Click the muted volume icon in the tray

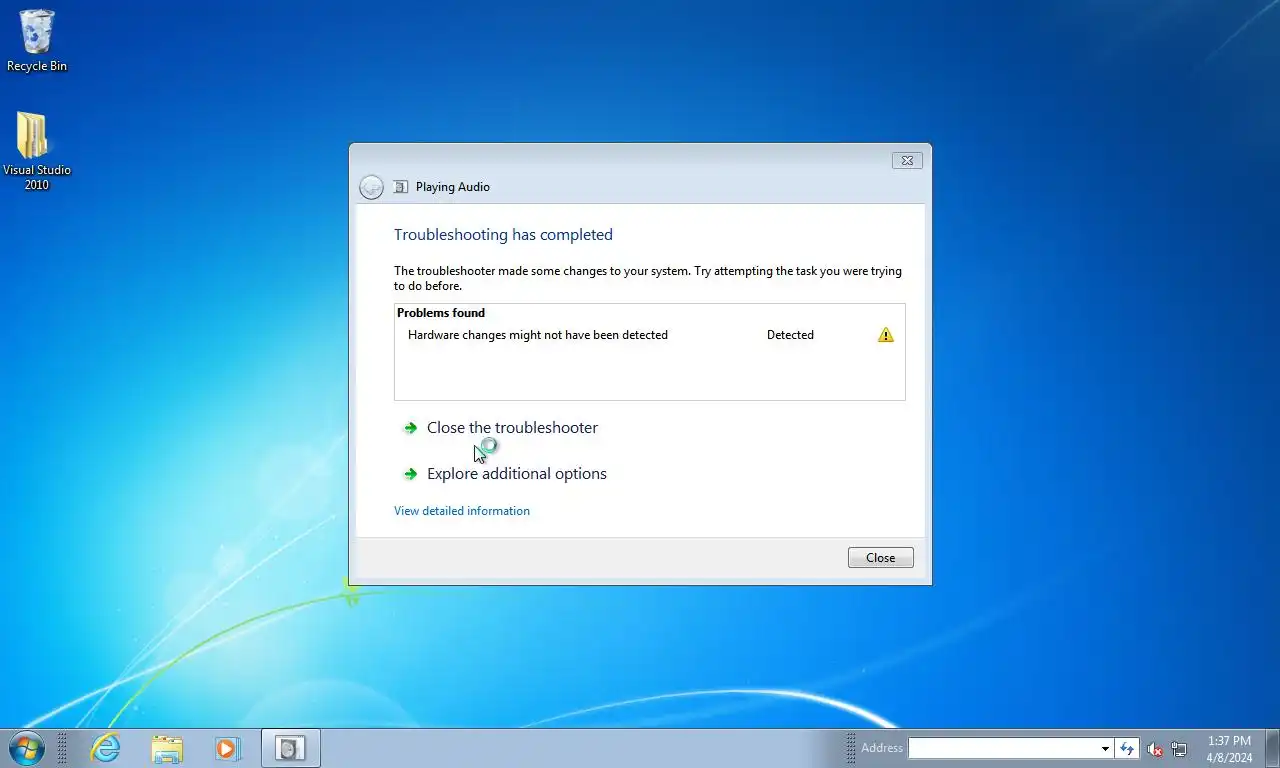pyautogui.click(x=1154, y=749)
